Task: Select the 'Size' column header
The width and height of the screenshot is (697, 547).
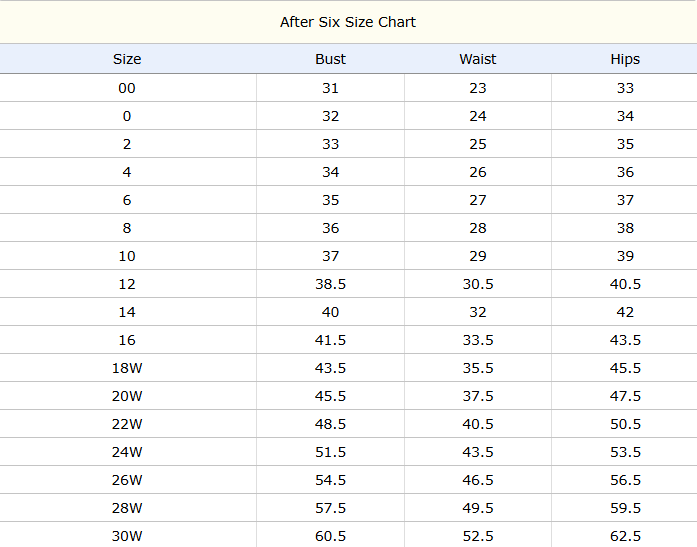Action: [x=127, y=59]
